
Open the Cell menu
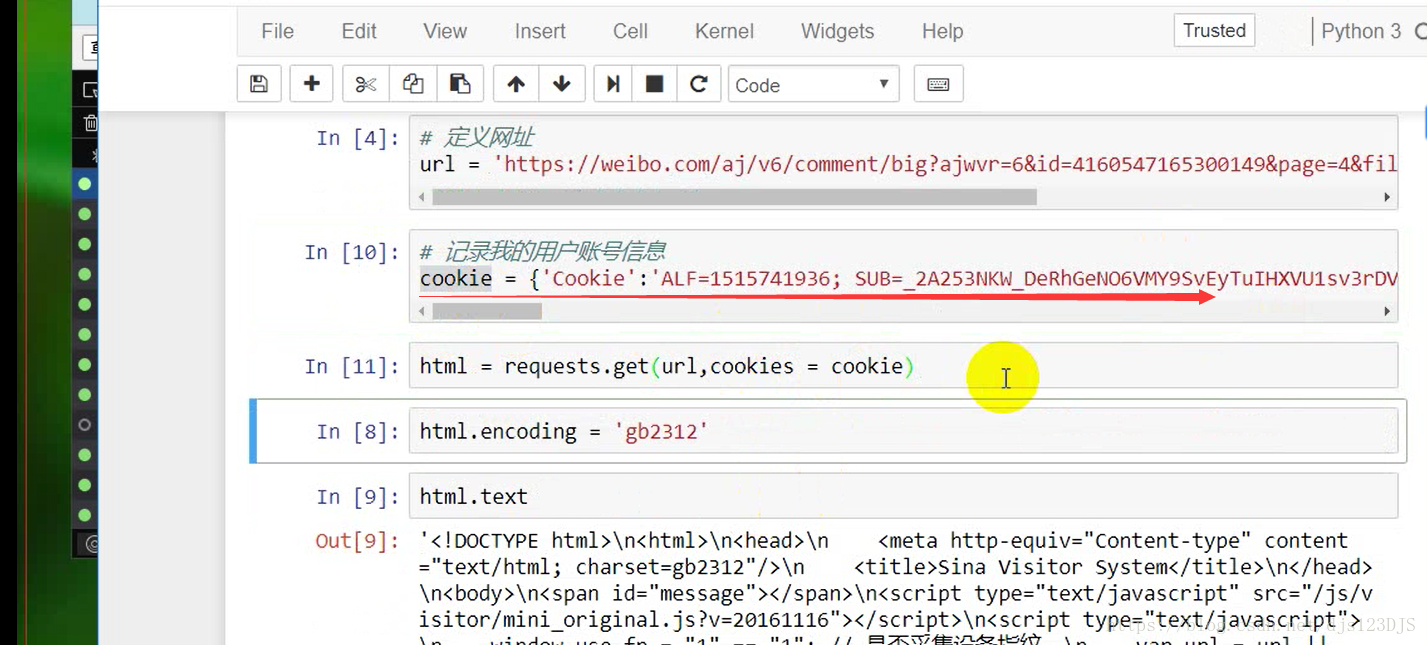click(x=630, y=31)
